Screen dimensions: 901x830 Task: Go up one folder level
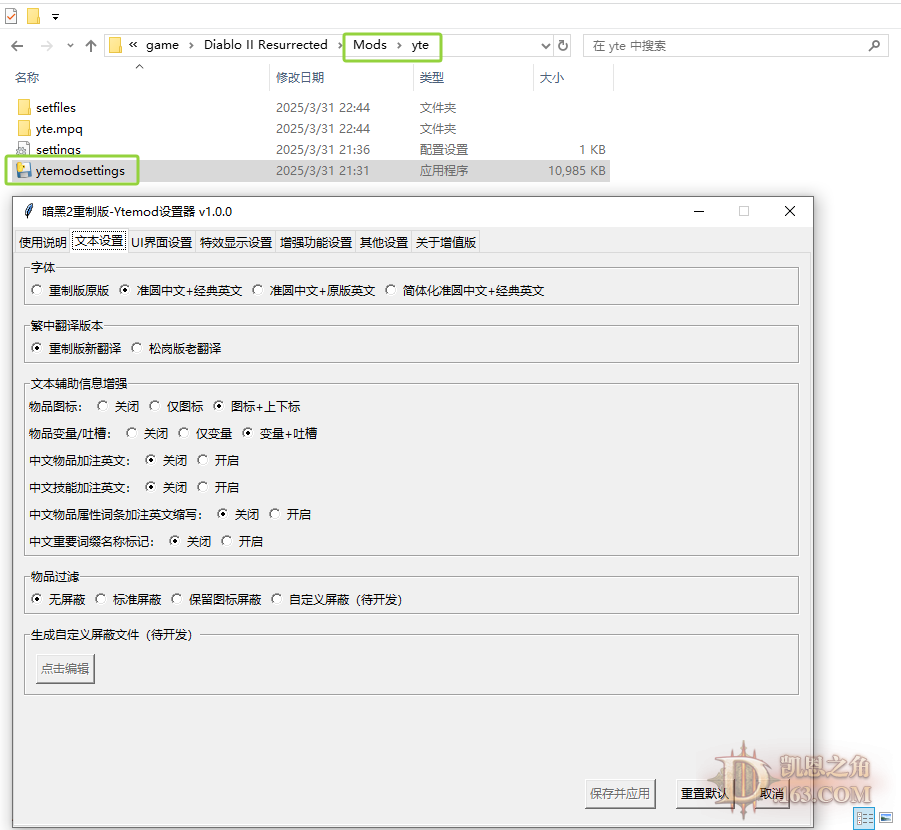tap(91, 46)
